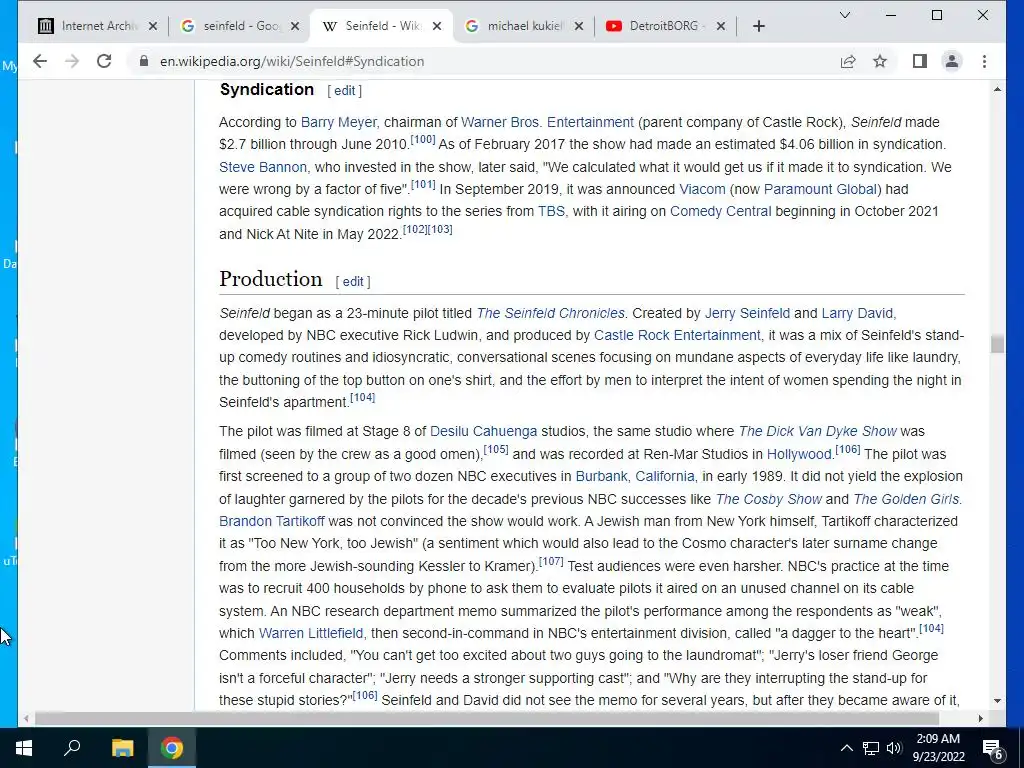Switch to the seinfeld Google tab
The width and height of the screenshot is (1024, 768).
[240, 26]
